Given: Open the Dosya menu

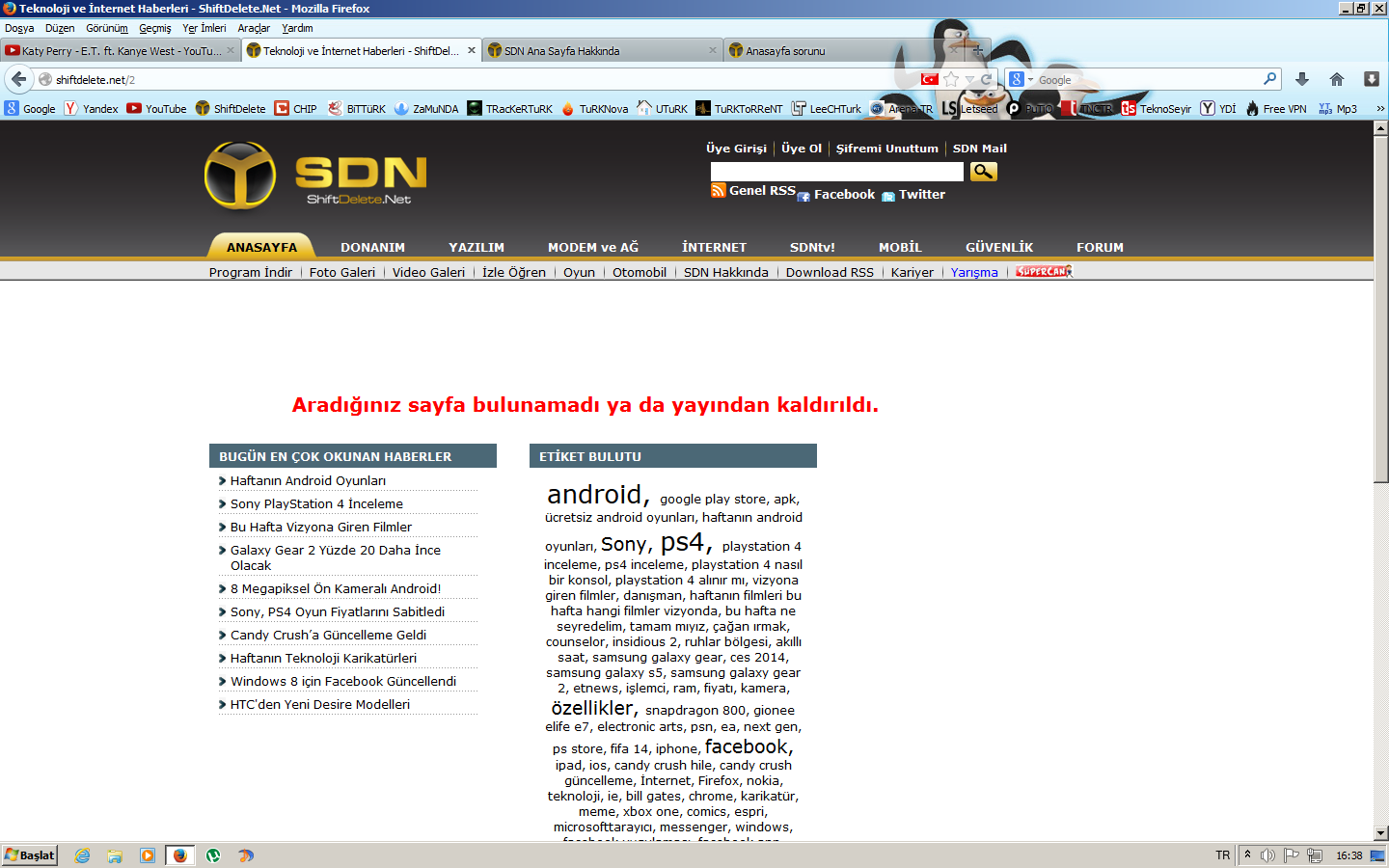Looking at the screenshot, I should pyautogui.click(x=19, y=28).
